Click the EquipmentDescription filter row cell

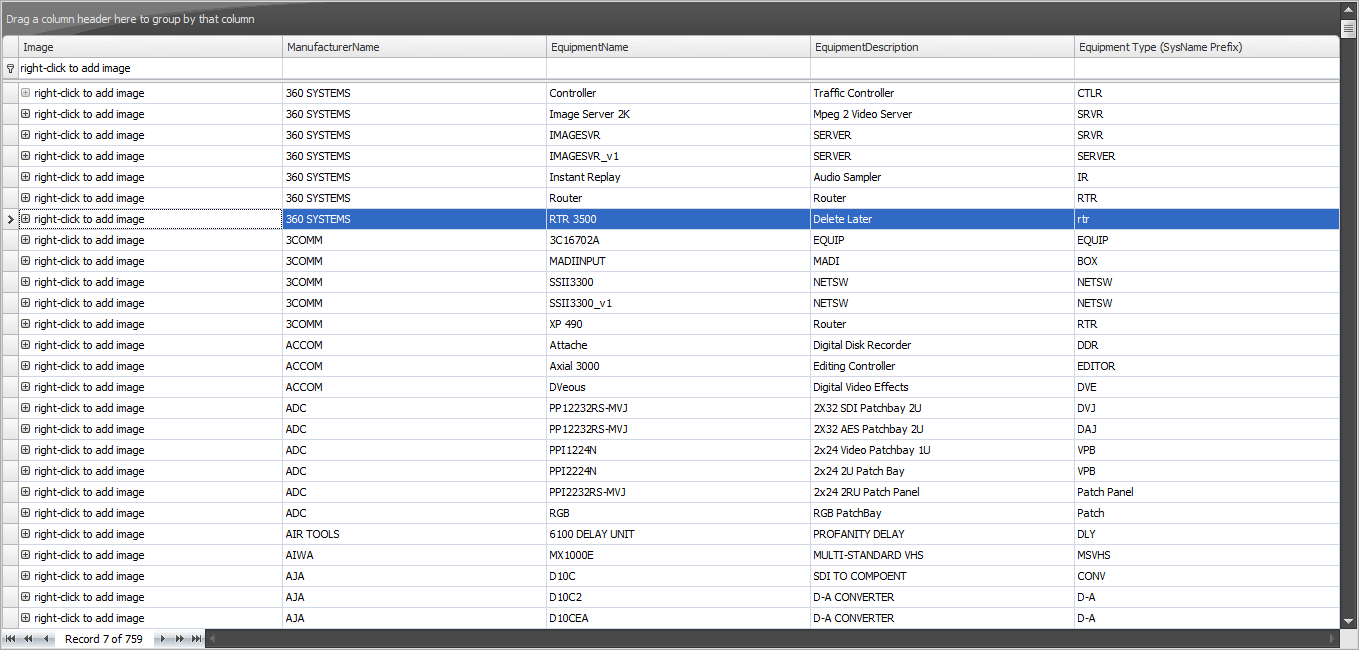[x=942, y=69]
